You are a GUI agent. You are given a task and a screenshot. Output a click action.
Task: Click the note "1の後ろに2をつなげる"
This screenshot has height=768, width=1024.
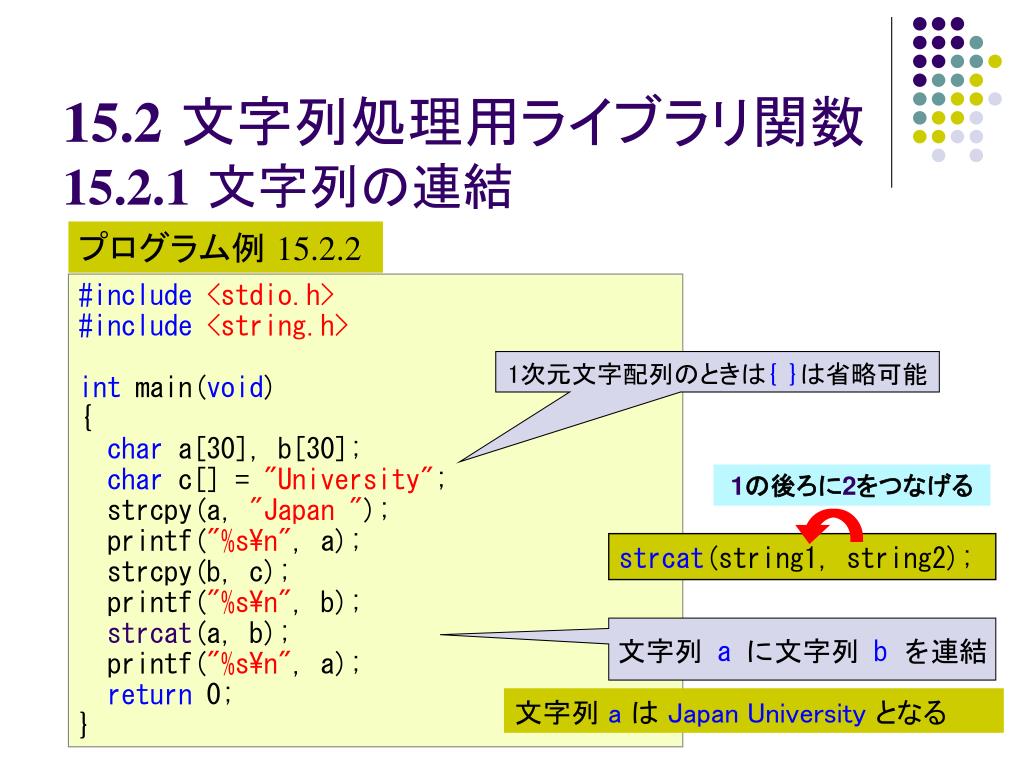click(852, 485)
